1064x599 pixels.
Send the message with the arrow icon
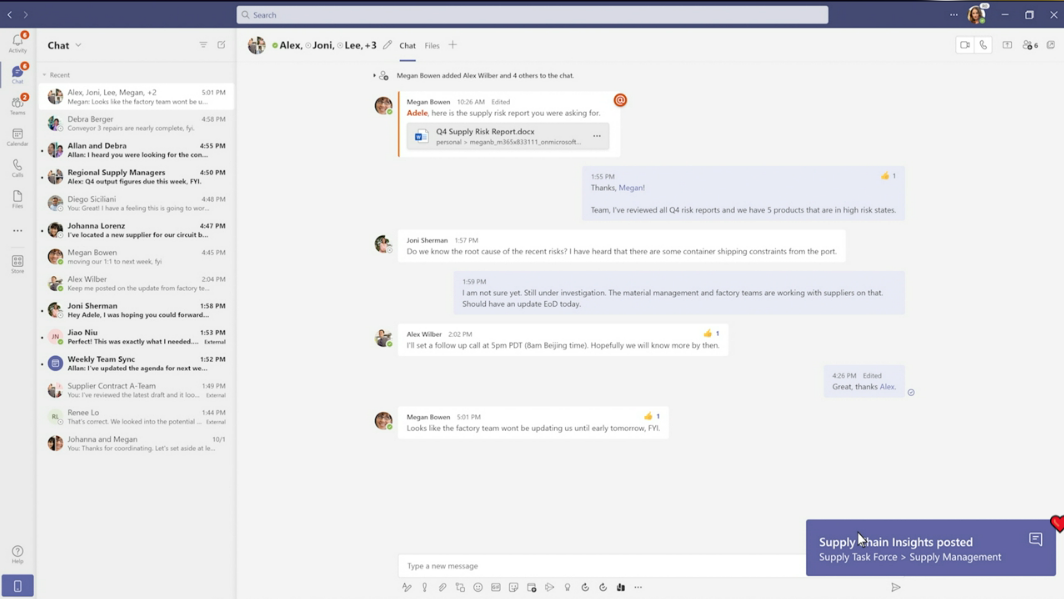point(896,587)
